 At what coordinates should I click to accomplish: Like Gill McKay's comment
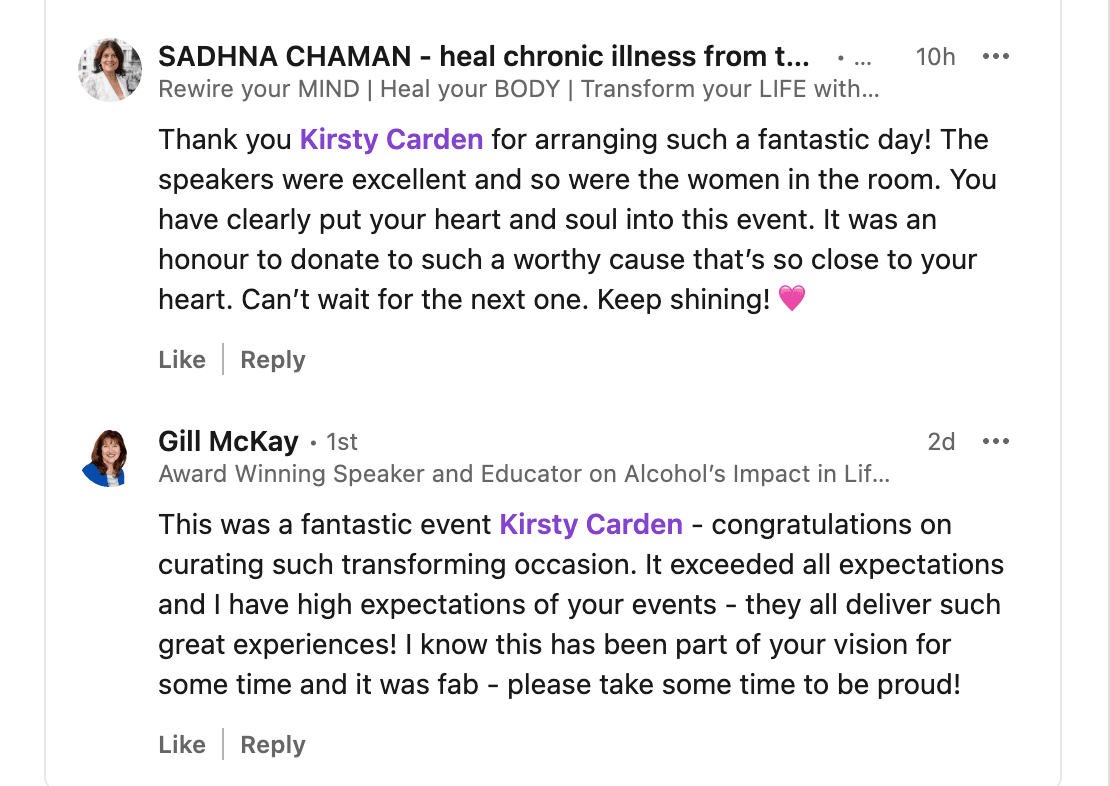[x=182, y=745]
